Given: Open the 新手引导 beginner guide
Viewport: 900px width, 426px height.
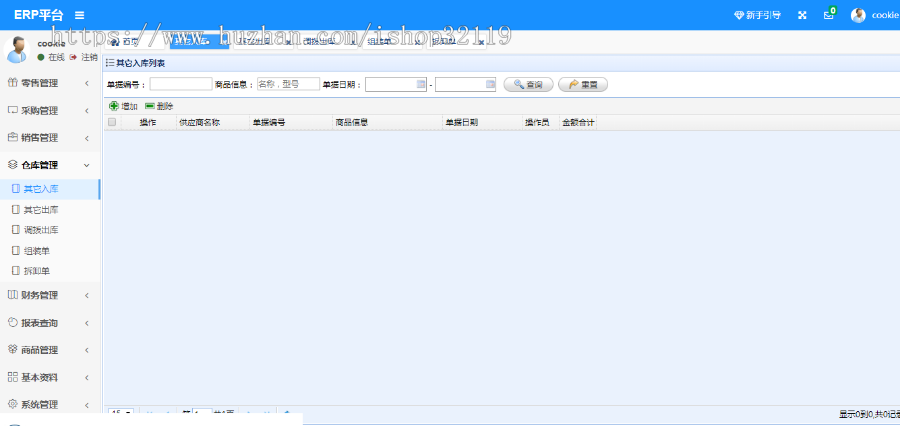Looking at the screenshot, I should click(x=757, y=16).
